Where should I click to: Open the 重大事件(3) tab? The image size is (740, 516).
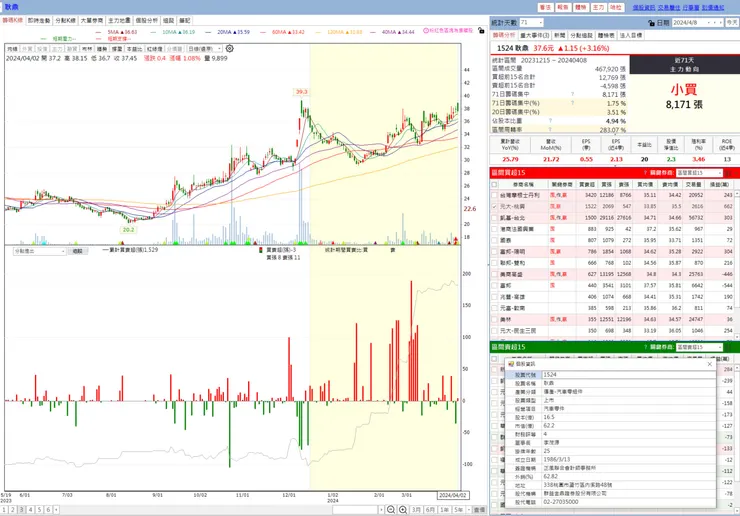(x=535, y=35)
